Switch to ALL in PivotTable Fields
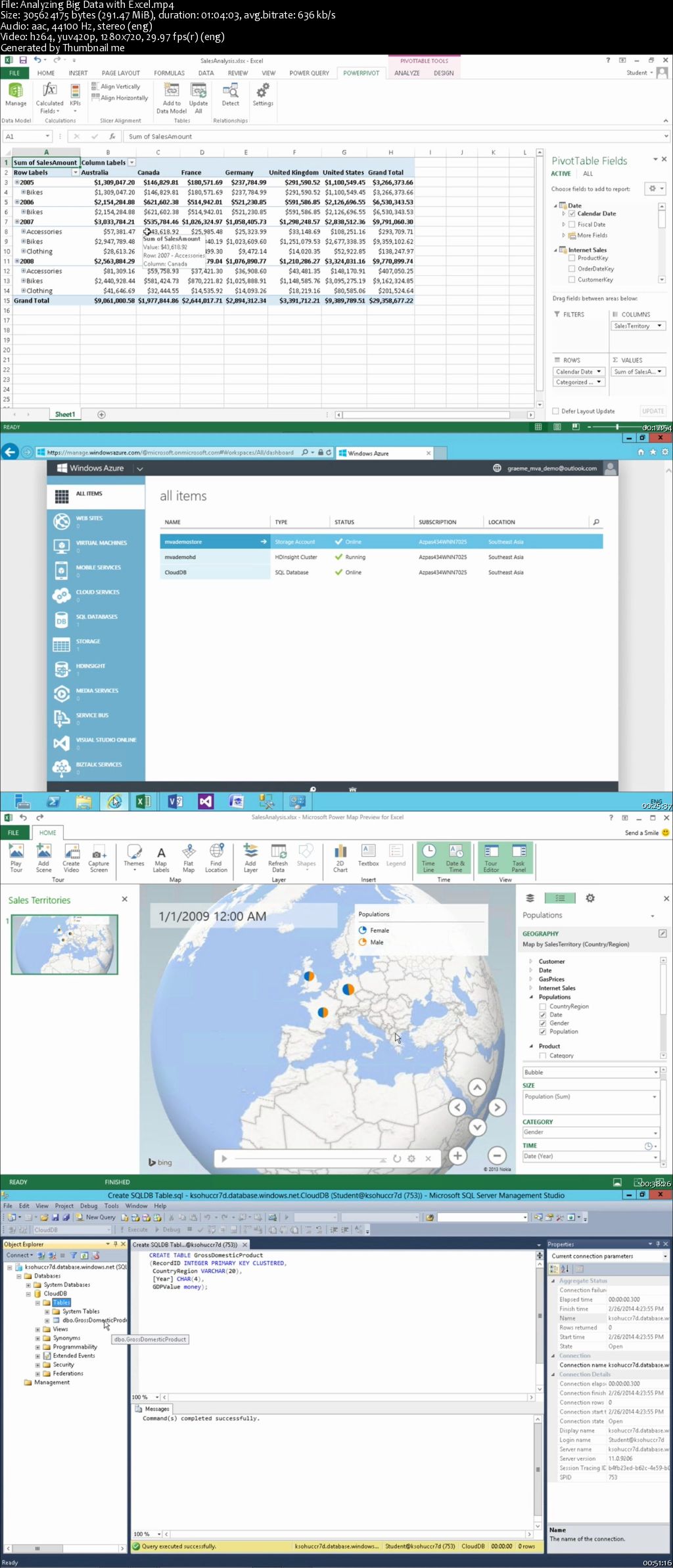Viewport: 673px width, 1568px height. 588,174
